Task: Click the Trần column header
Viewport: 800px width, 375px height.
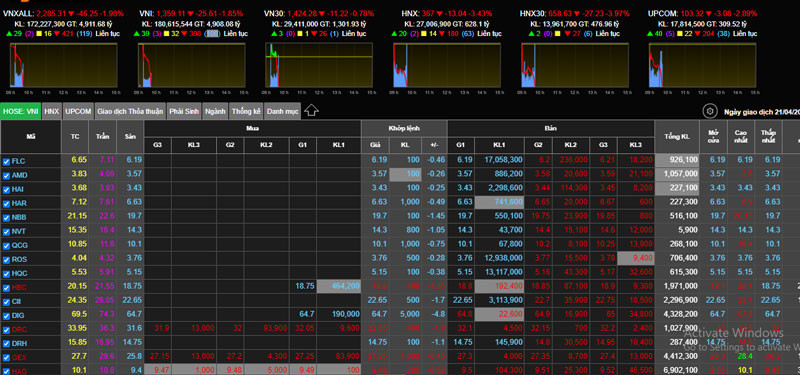Action: [x=102, y=137]
